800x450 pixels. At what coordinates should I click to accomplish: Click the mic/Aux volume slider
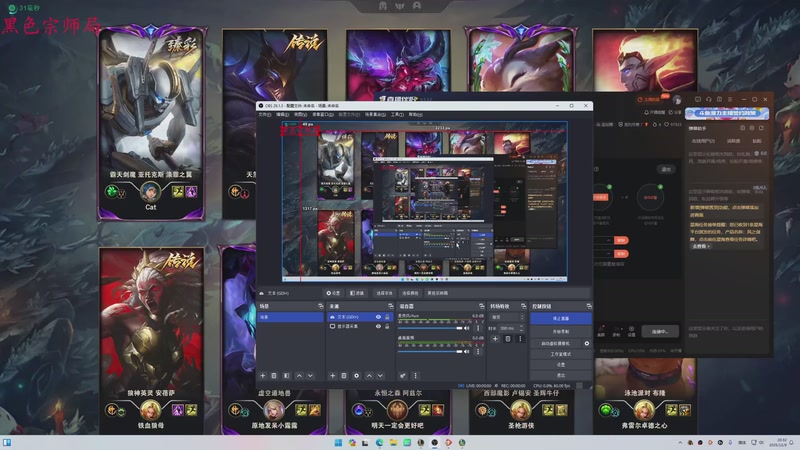(432, 327)
